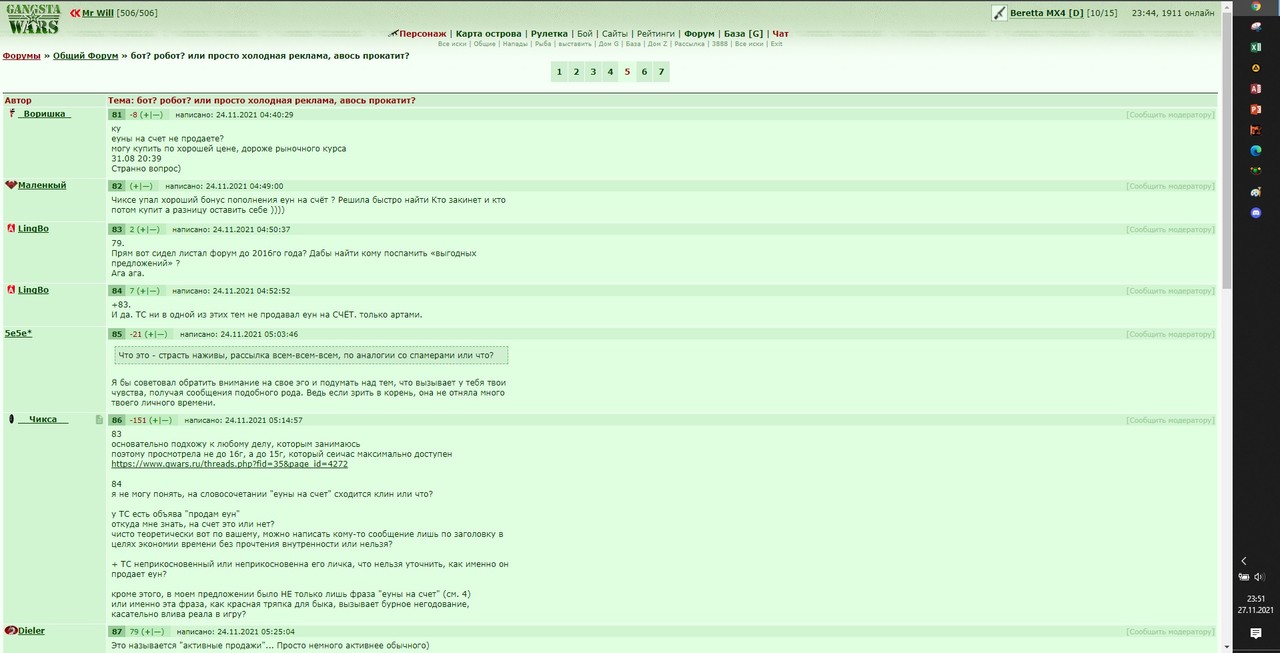
Task: Open Карта острова menu
Action: [x=490, y=34]
